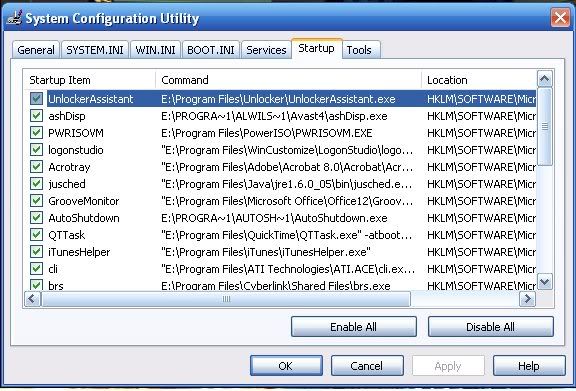Uncheck the Acrotray startup checkbox
Screen dimensions: 576x391
click(36, 167)
